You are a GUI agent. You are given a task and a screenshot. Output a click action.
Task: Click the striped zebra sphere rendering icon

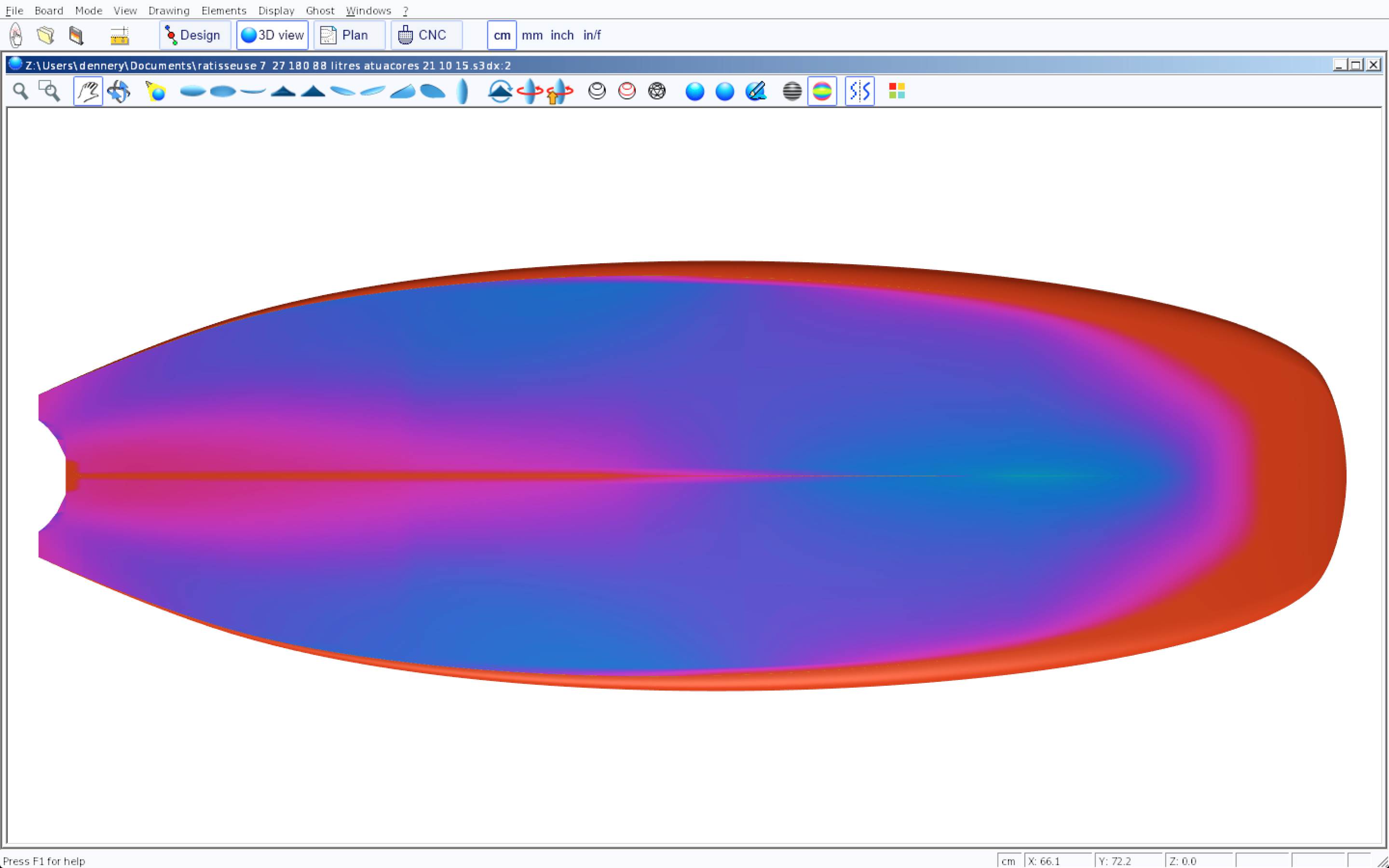pos(792,91)
